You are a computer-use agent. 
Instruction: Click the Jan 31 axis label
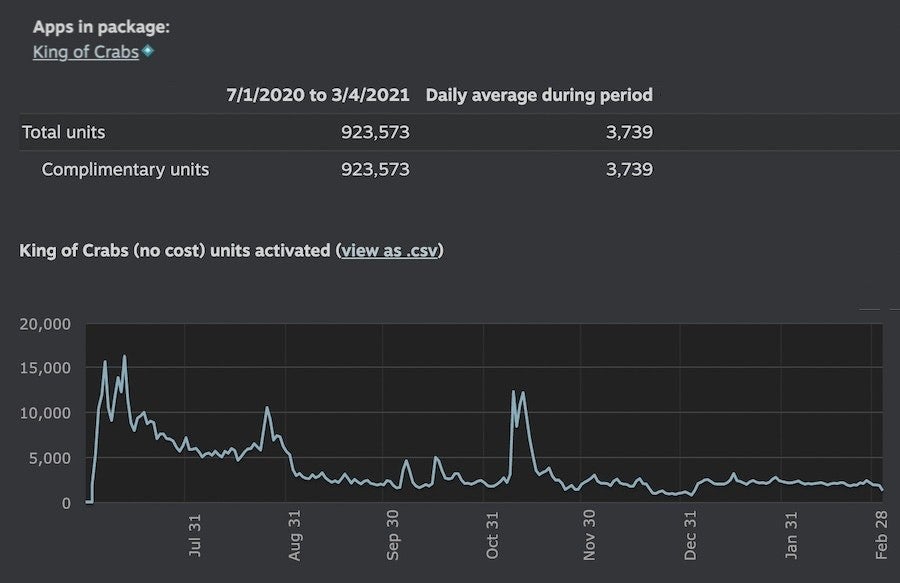pos(791,536)
